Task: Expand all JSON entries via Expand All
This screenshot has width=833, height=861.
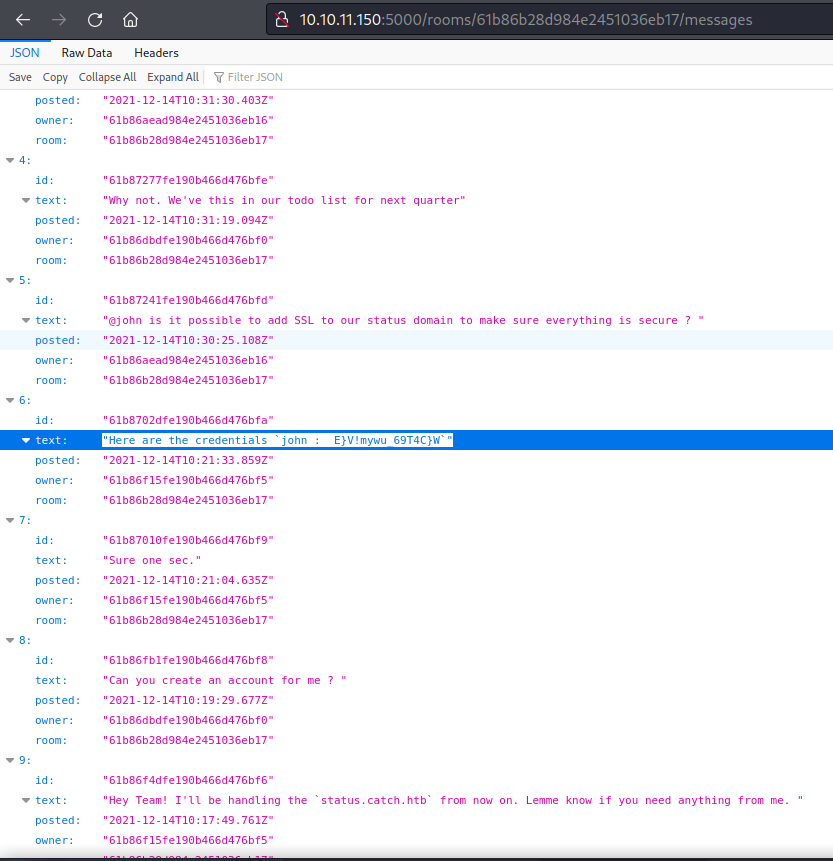Action: pyautogui.click(x=172, y=76)
